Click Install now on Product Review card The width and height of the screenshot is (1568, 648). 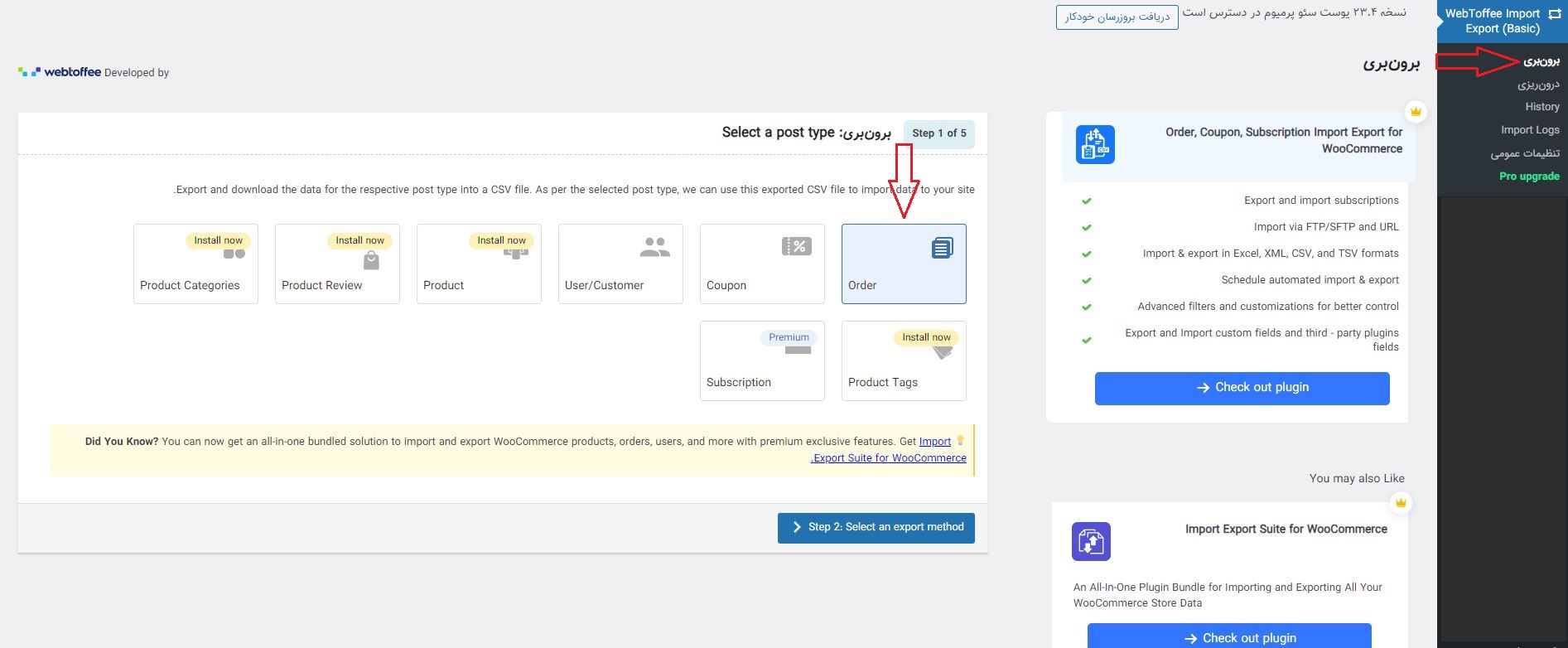[359, 240]
